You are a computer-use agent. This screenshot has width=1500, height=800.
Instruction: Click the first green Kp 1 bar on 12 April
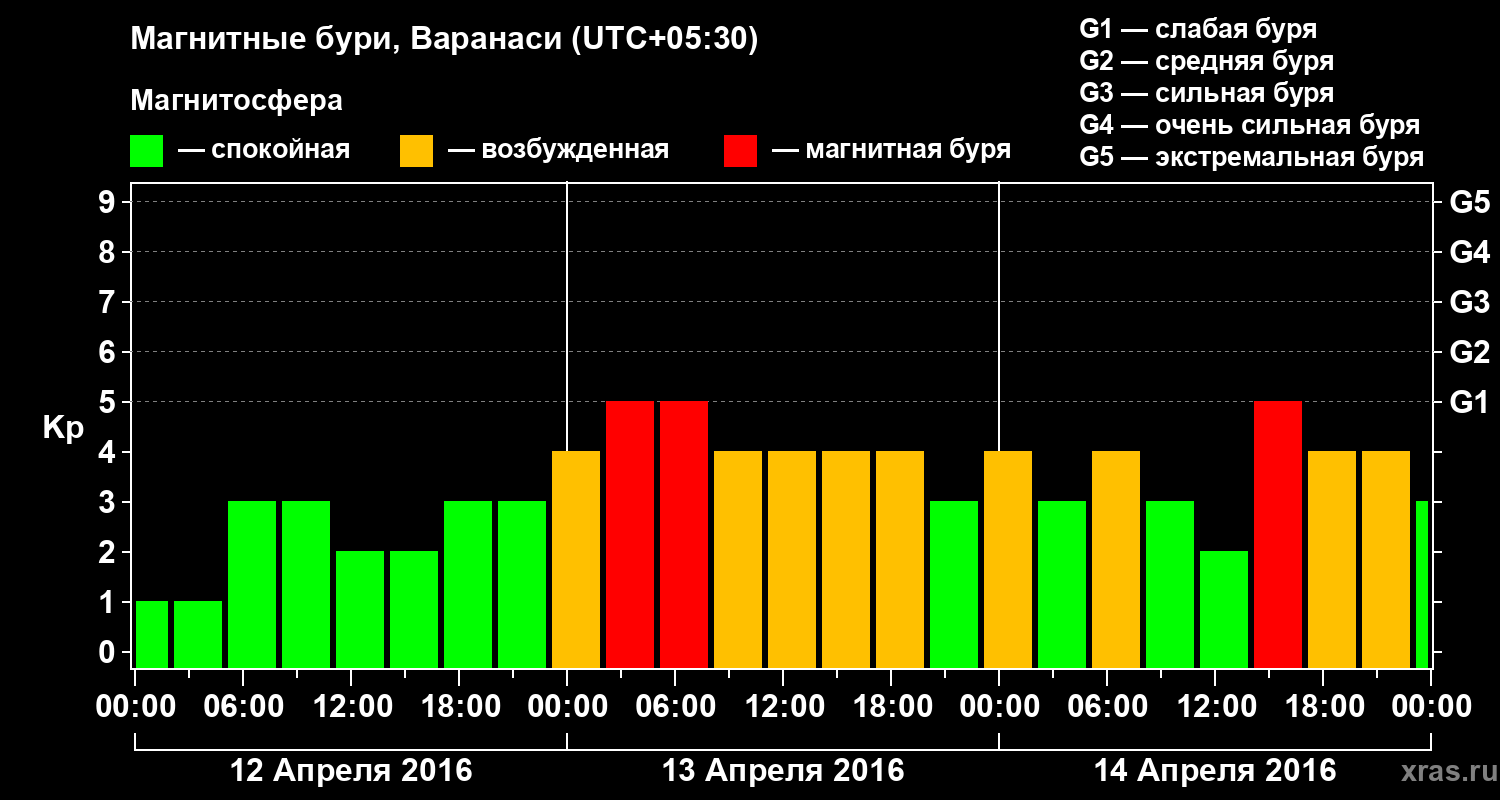pyautogui.click(x=152, y=634)
